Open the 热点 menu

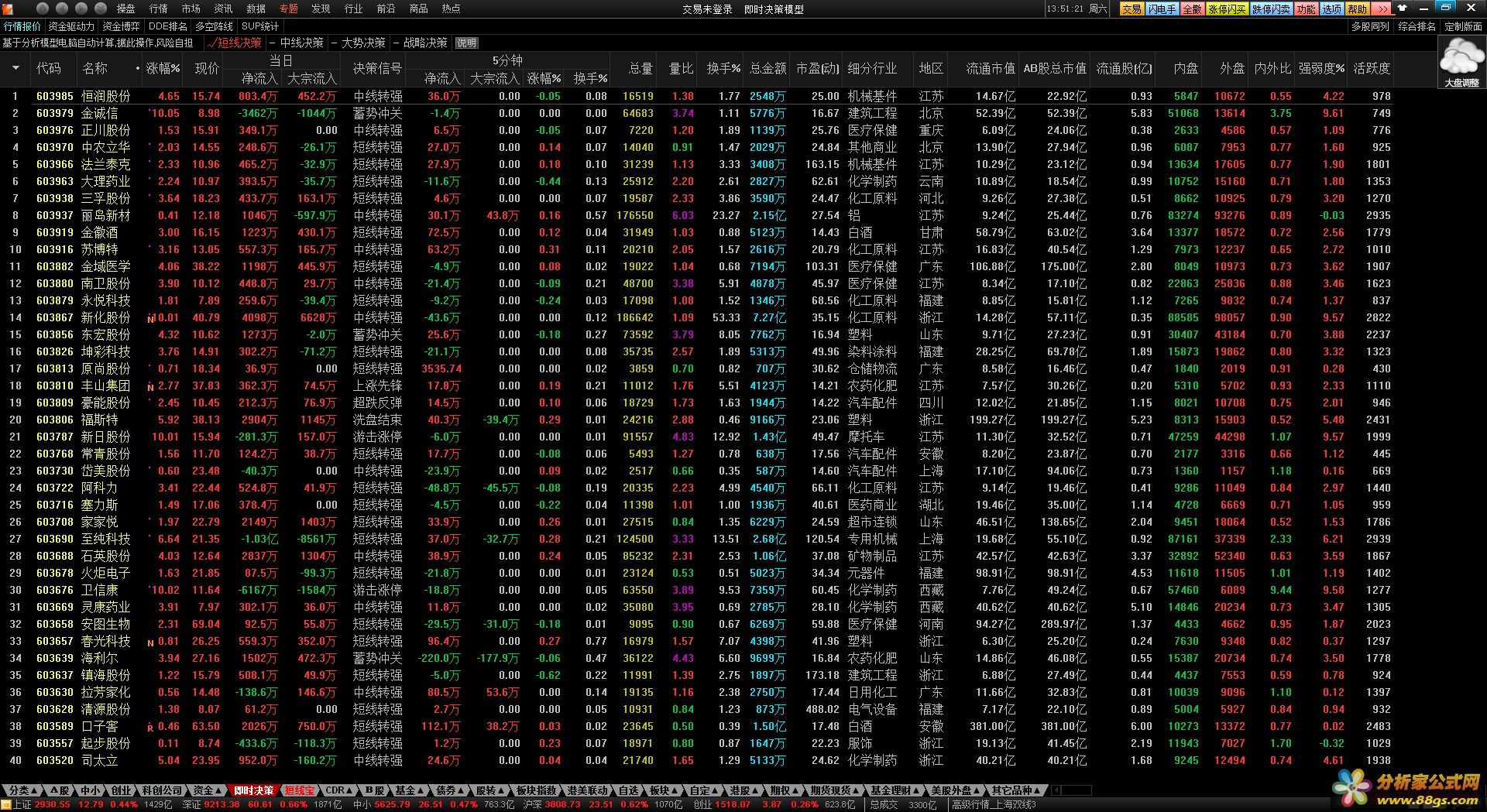[x=451, y=9]
